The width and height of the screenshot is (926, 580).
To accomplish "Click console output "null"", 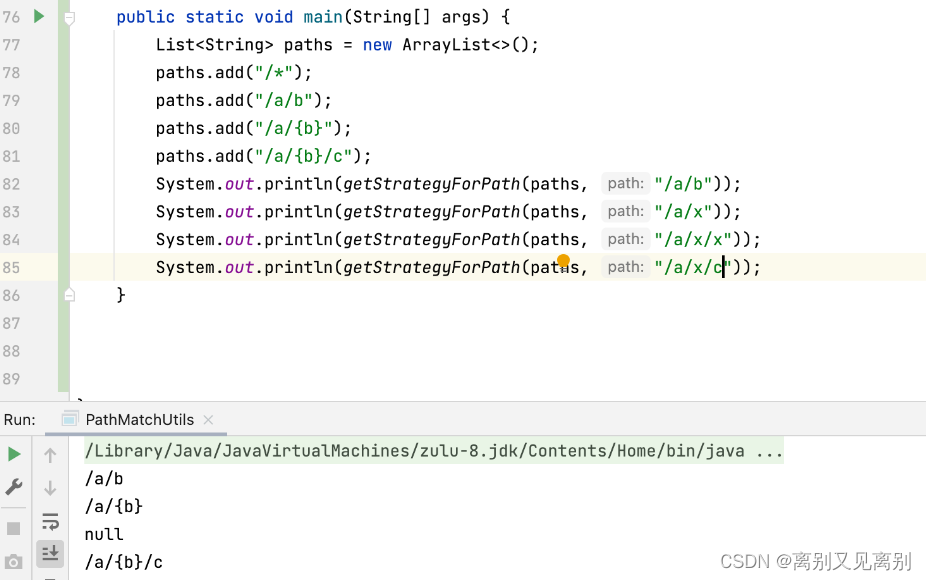I will [x=104, y=534].
